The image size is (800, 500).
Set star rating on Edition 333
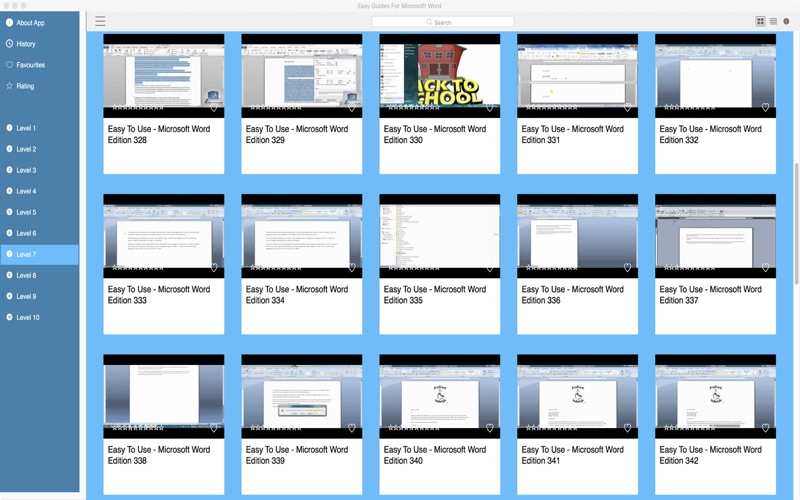pos(138,268)
